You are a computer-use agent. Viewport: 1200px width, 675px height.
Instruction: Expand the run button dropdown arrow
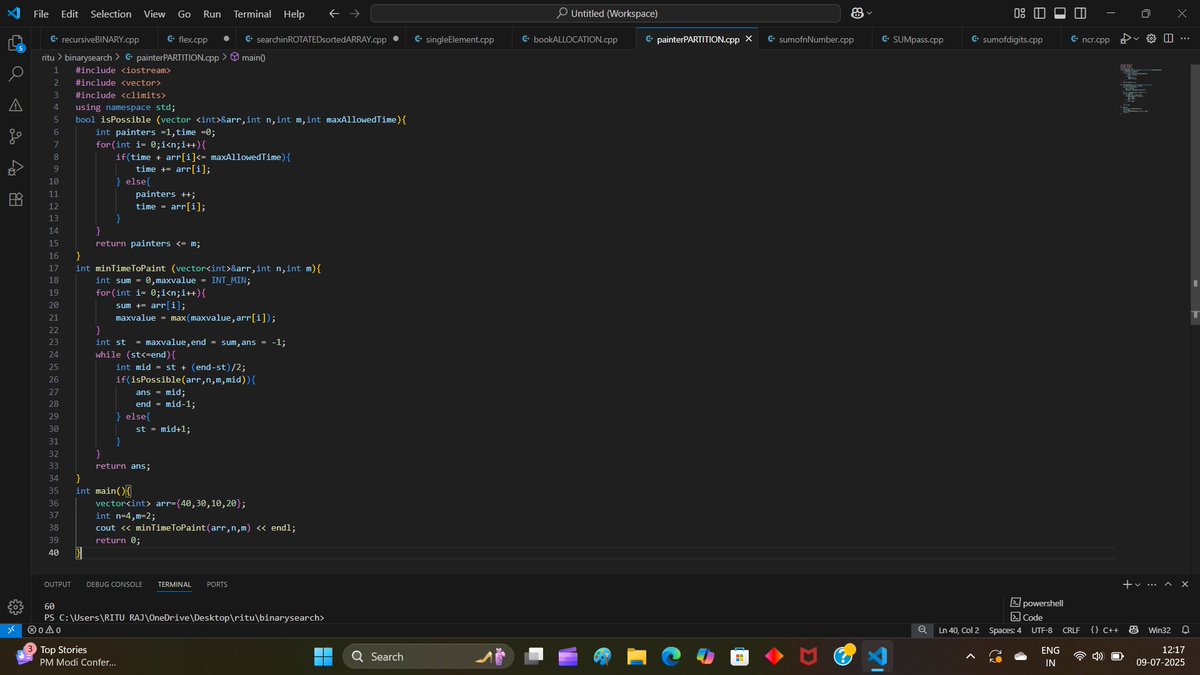[1137, 39]
